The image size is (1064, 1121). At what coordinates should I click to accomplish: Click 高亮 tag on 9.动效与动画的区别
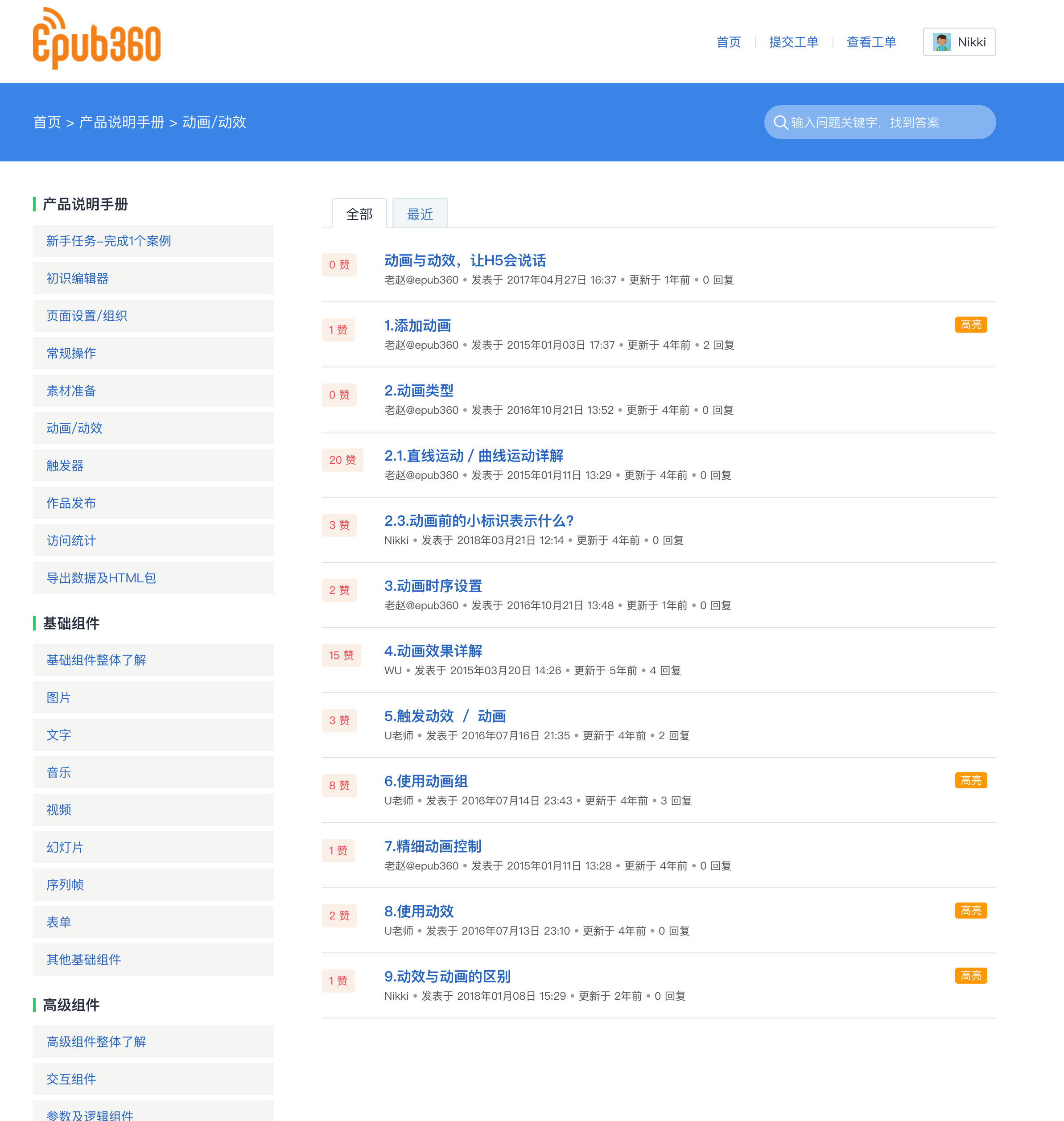970,975
